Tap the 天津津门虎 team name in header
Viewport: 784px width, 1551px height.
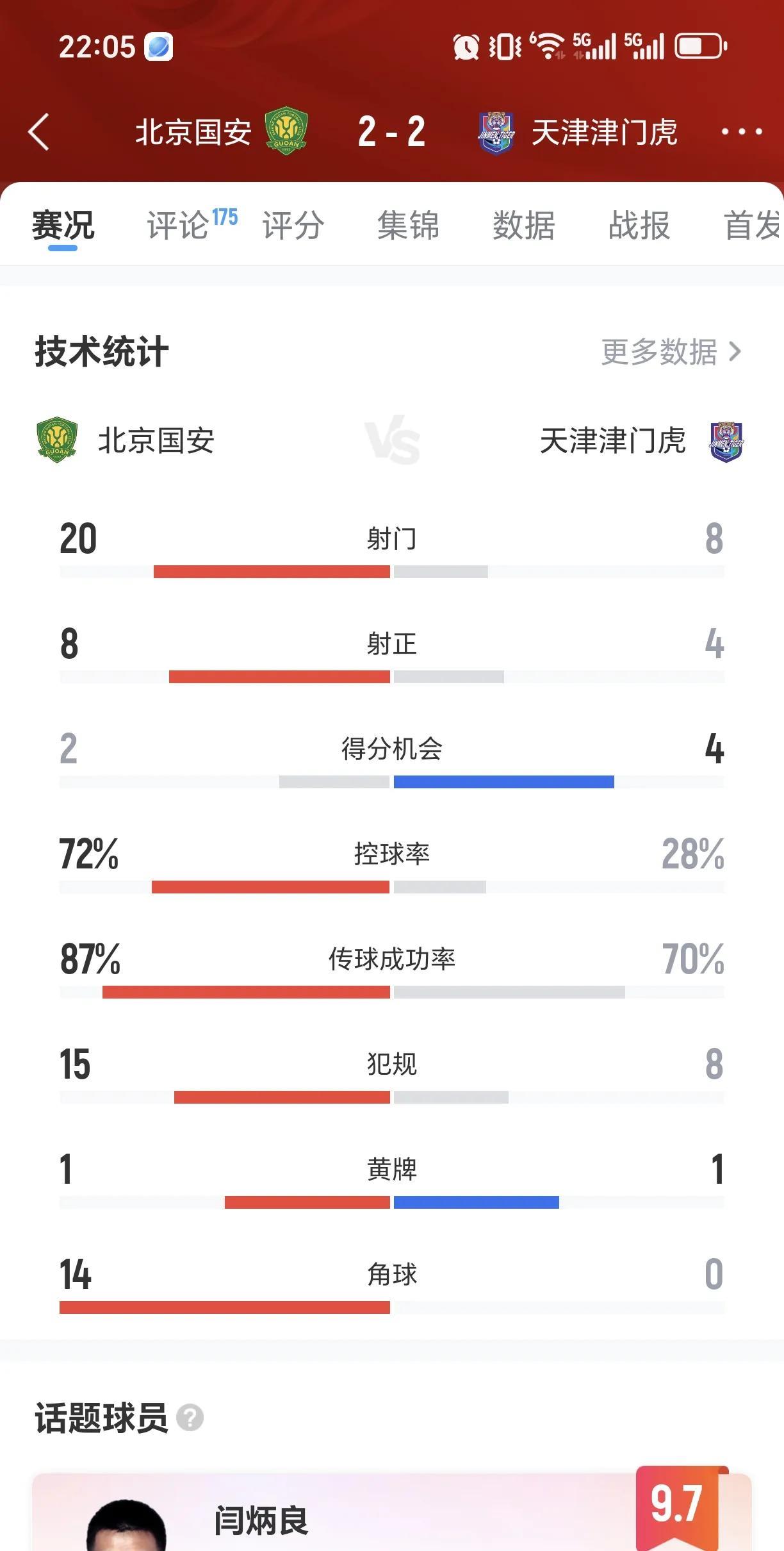coord(604,132)
